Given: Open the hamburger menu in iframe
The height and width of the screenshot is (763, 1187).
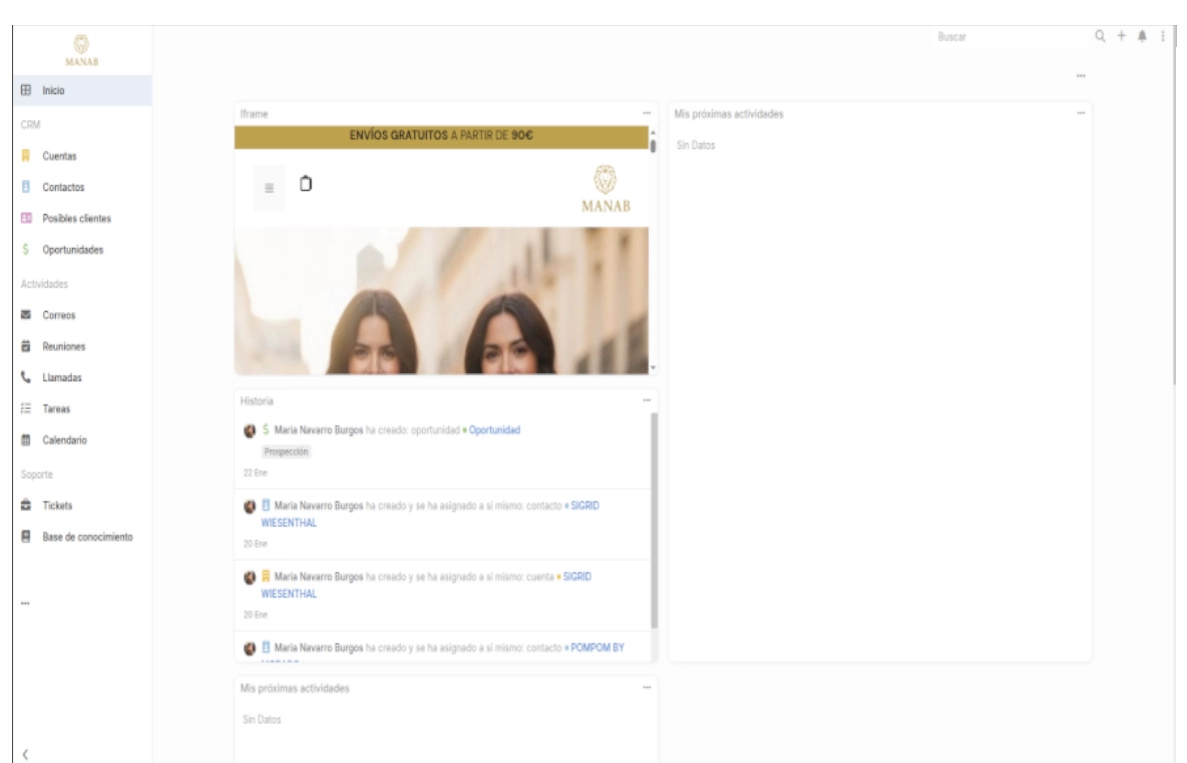Looking at the screenshot, I should pos(269,188).
